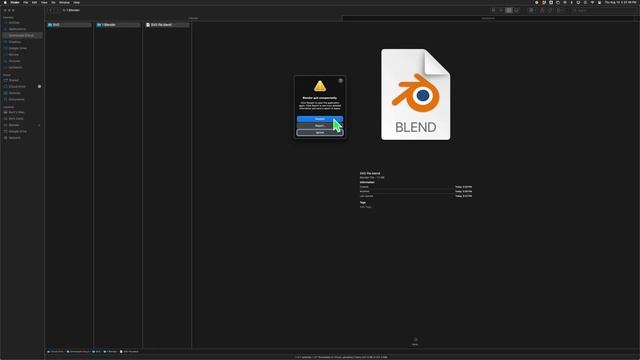Click the iCloud Drive sync progress indicator
This screenshot has width=640, height=360.
coord(39,87)
